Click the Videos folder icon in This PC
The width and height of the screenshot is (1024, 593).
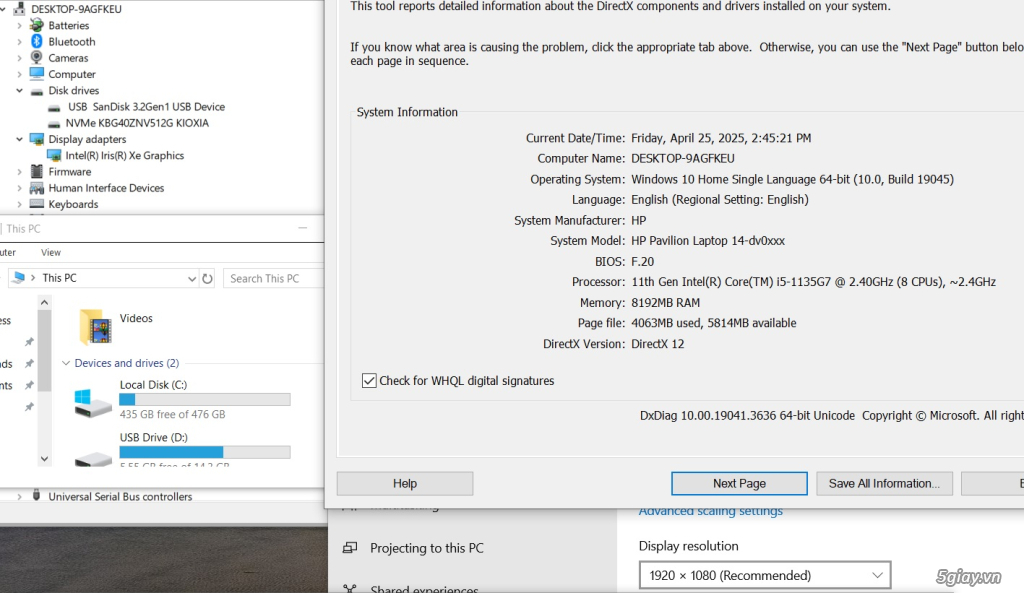95,327
